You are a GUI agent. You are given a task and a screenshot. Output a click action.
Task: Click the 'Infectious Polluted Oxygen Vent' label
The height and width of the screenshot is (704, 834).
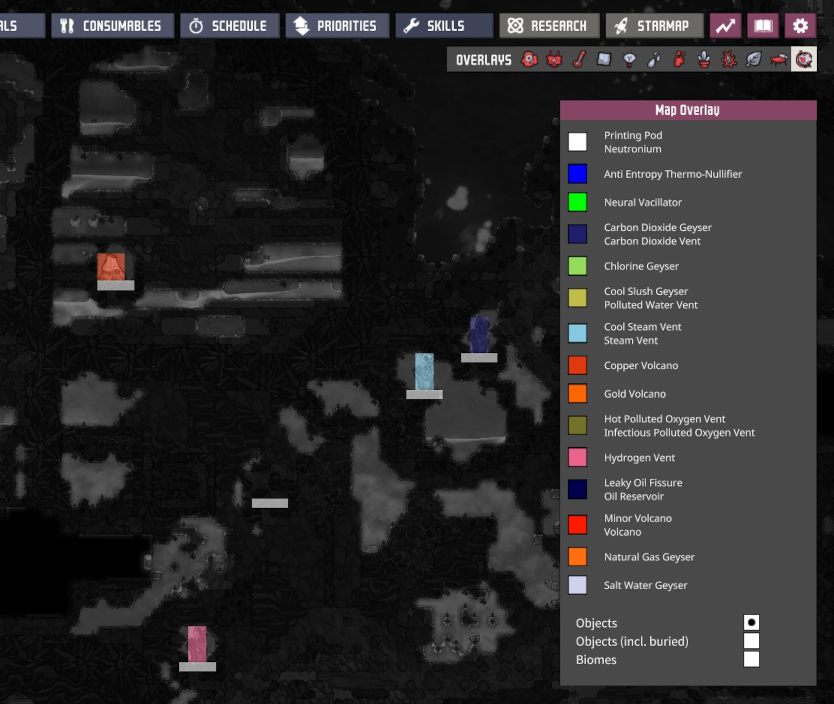point(679,433)
